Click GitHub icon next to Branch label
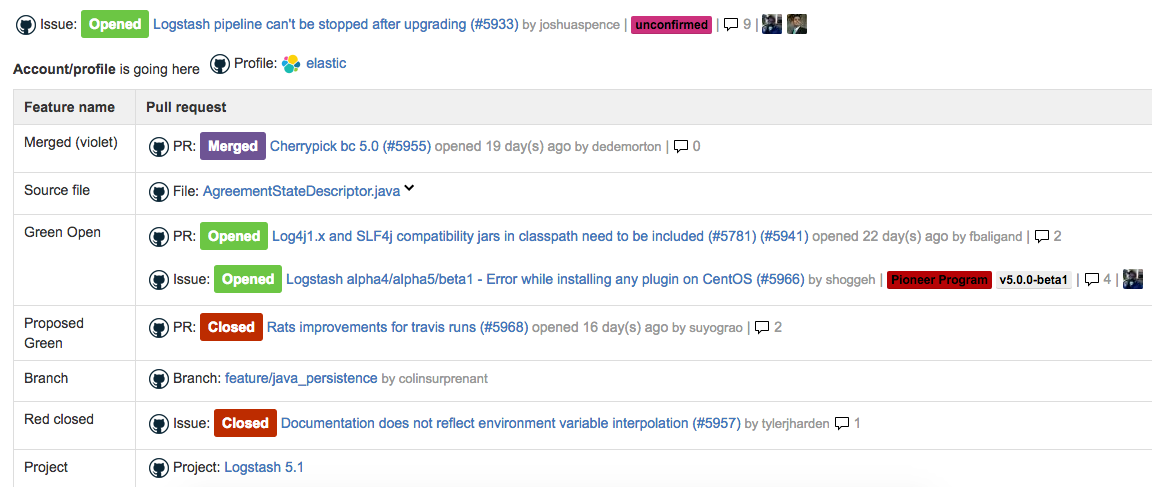The height and width of the screenshot is (487, 1152). [x=159, y=379]
